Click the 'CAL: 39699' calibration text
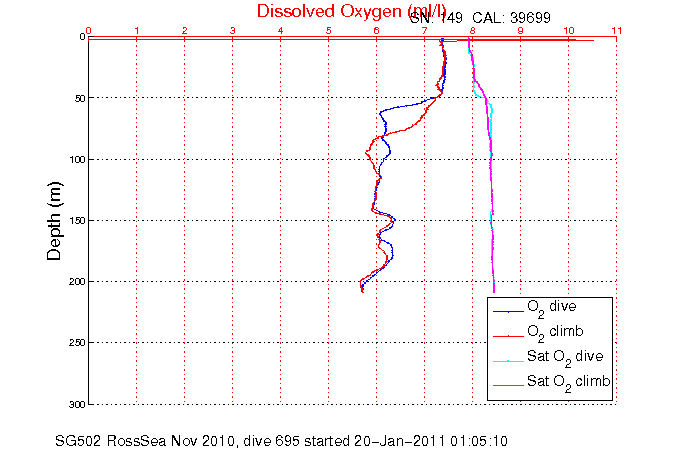Viewport: 681px width, 454px height. point(512,18)
